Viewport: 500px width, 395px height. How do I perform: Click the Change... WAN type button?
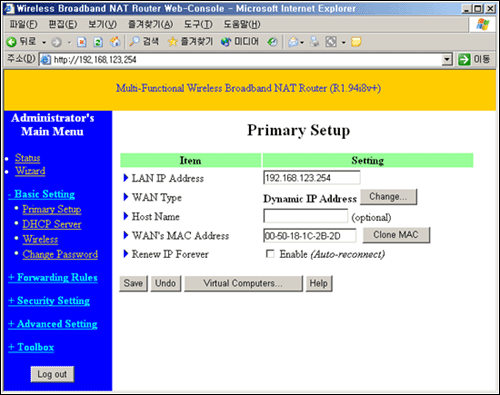point(388,197)
